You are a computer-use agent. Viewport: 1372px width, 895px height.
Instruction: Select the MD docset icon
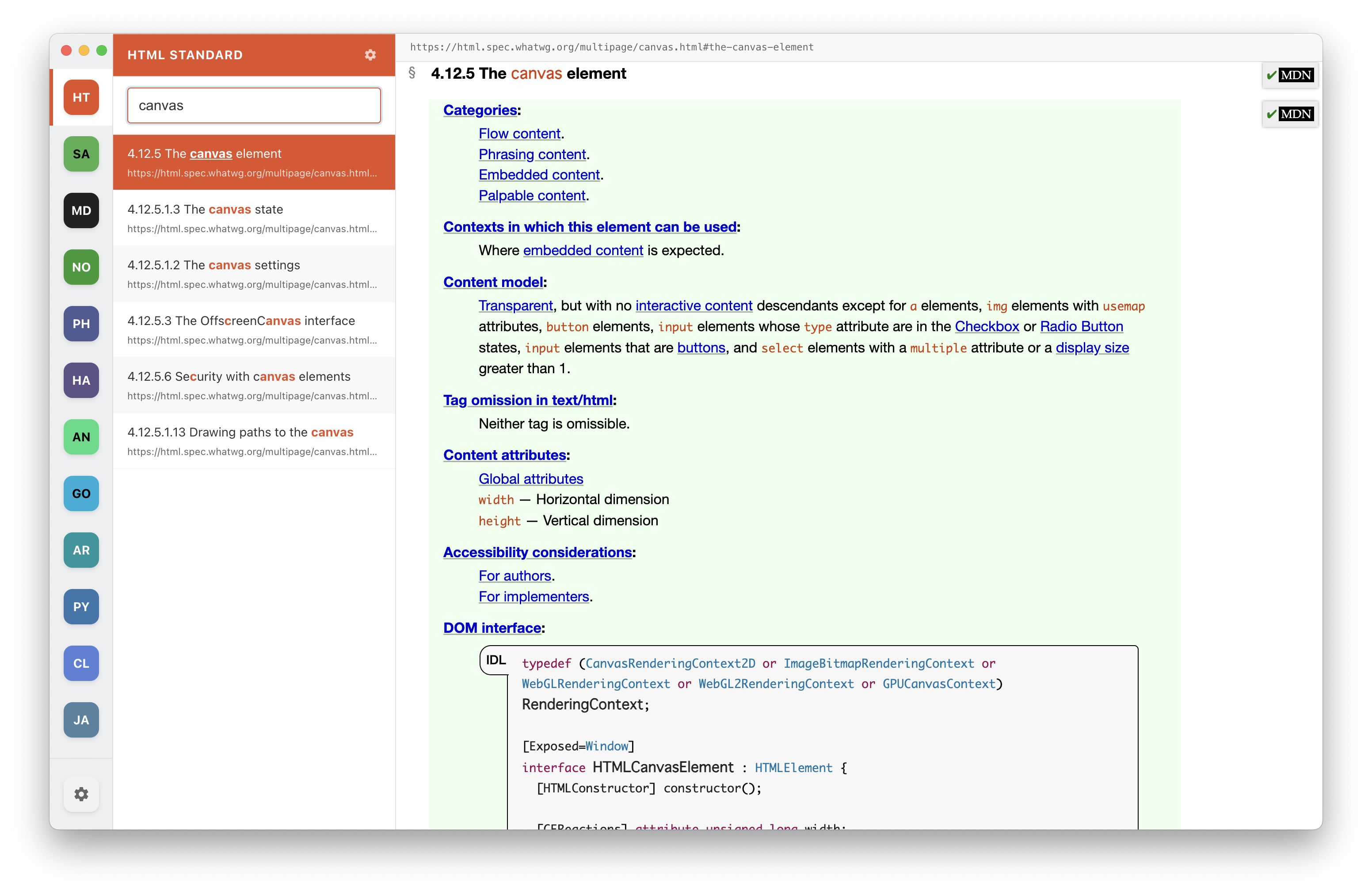tap(81, 210)
